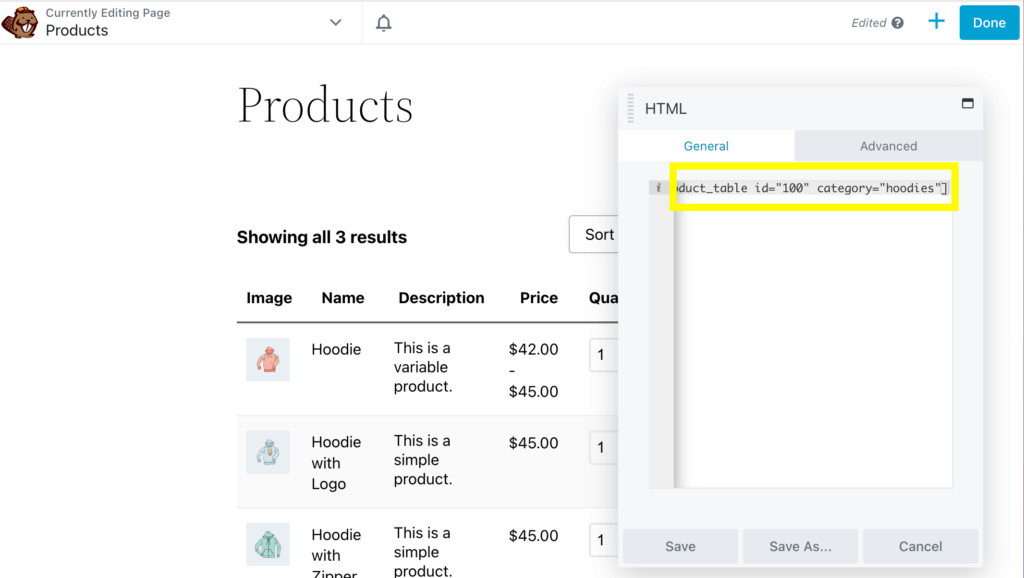Grab the HTML panel drag handle
This screenshot has width=1024, height=578.
pyautogui.click(x=631, y=107)
